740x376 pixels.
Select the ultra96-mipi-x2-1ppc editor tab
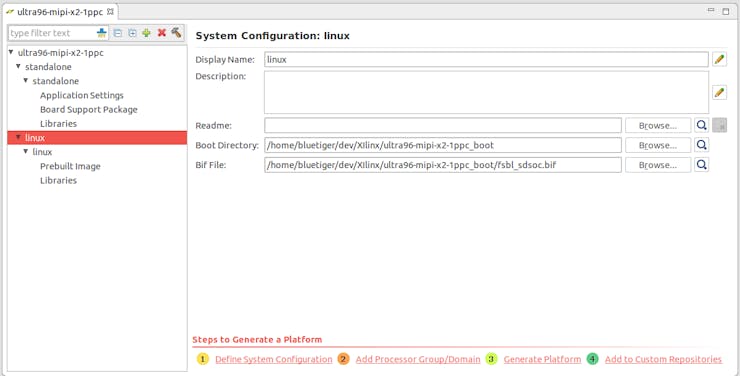(60, 12)
